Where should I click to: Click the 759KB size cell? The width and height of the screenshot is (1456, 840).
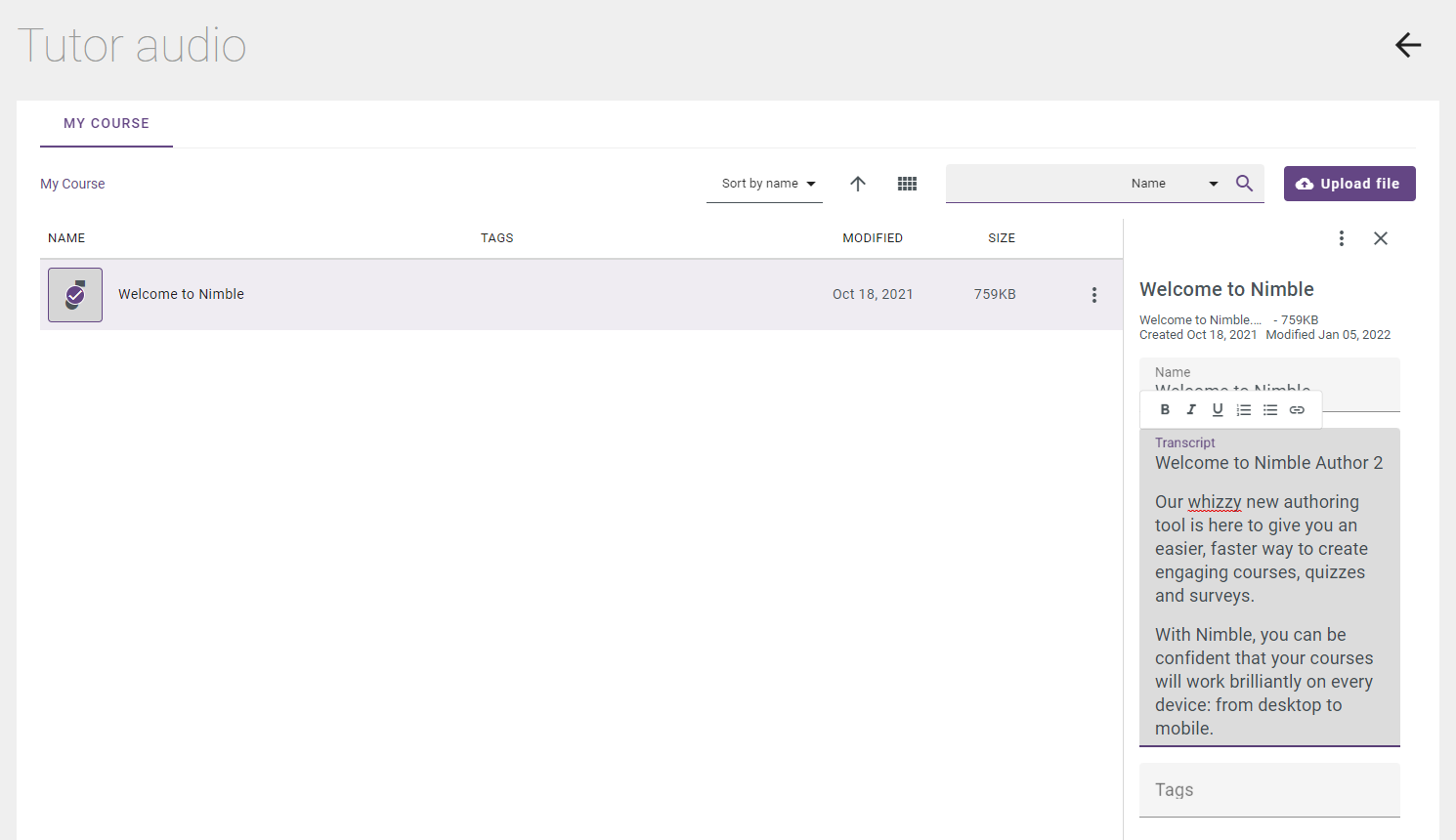(x=995, y=294)
